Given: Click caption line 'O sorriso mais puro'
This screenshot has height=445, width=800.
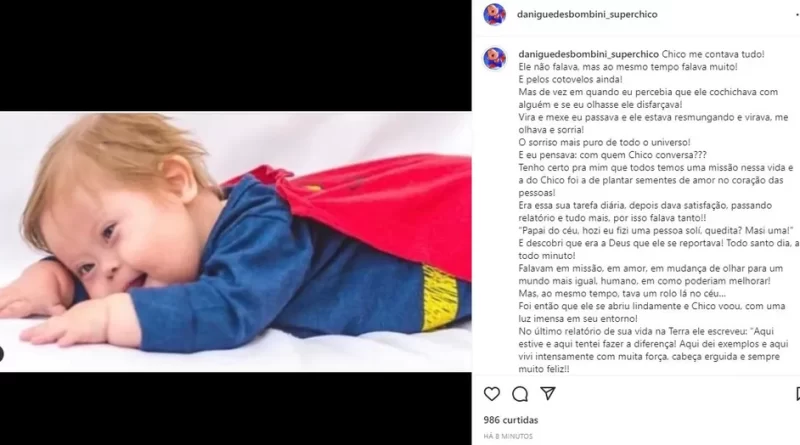Looking at the screenshot, I should click(604, 142).
